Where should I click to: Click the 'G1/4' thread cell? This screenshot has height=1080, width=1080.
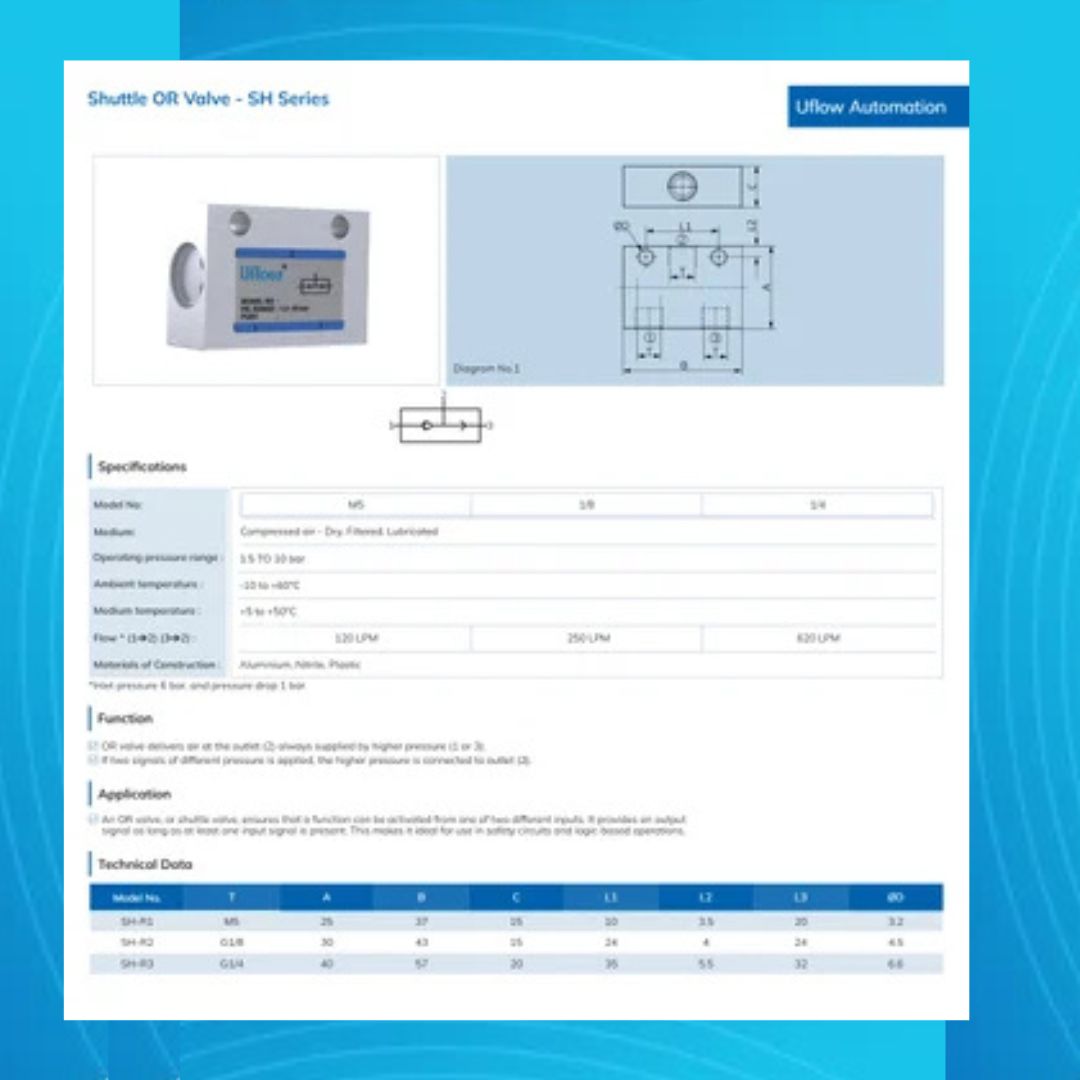(231, 964)
